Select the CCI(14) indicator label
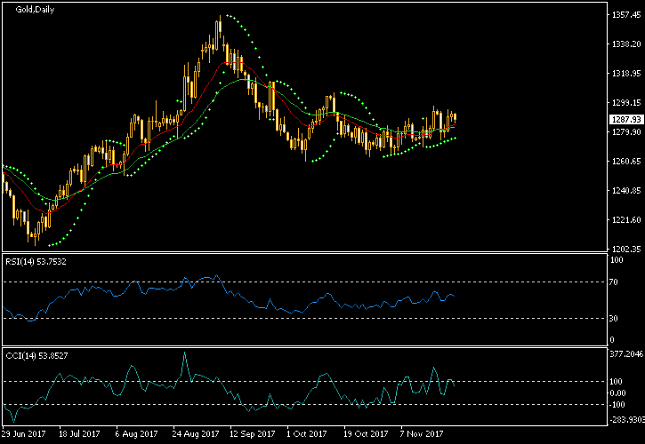The width and height of the screenshot is (645, 444). (x=37, y=356)
